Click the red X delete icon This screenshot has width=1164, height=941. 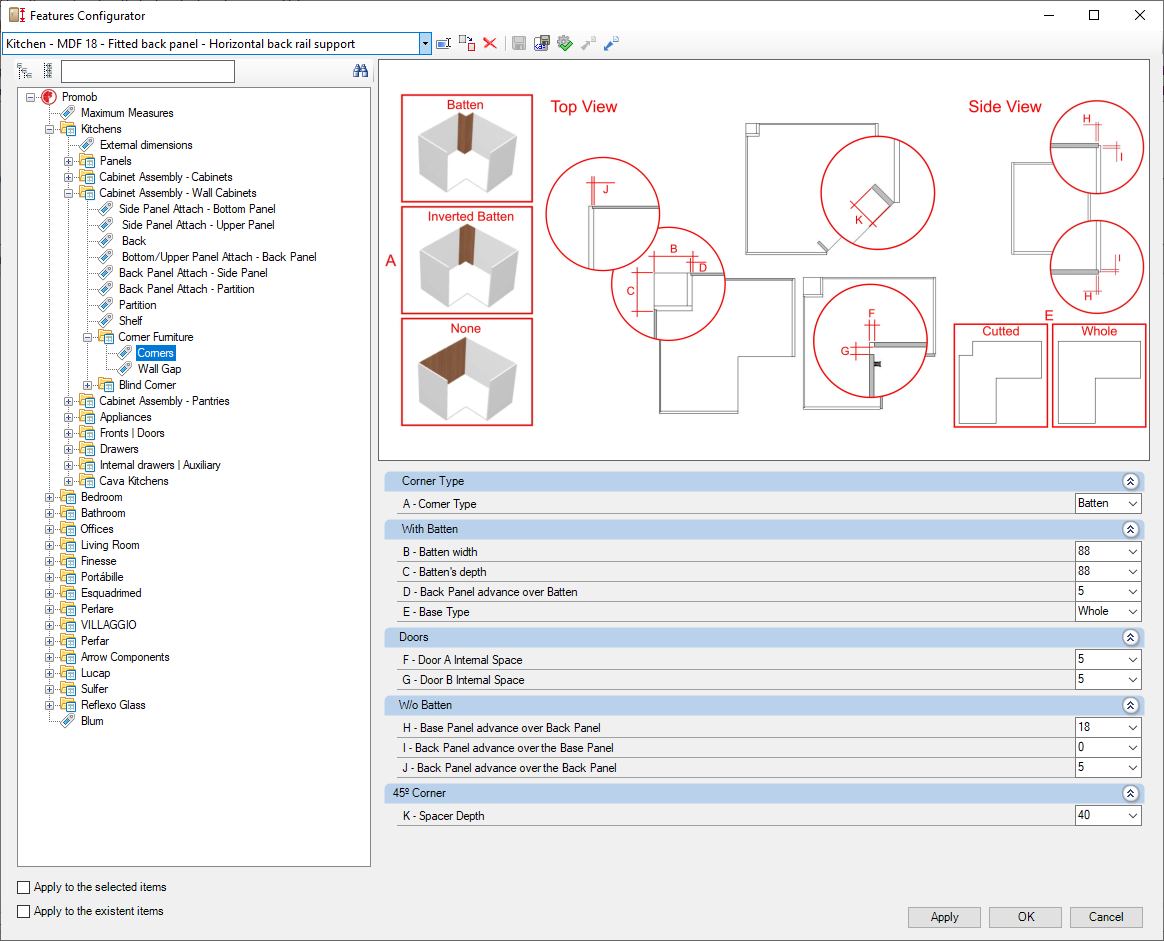490,43
